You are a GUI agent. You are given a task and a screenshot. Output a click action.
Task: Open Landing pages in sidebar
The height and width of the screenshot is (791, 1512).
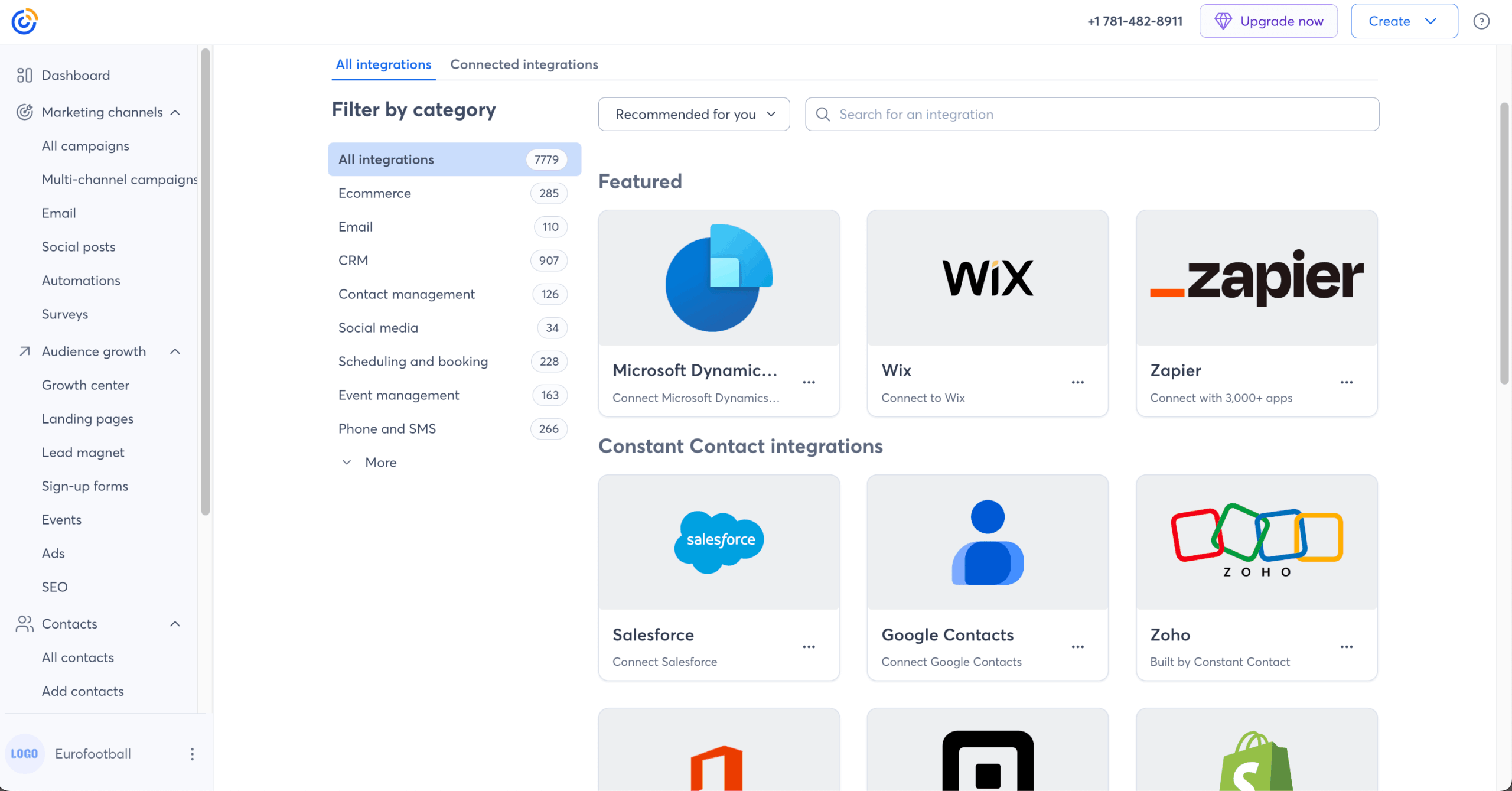pos(87,419)
